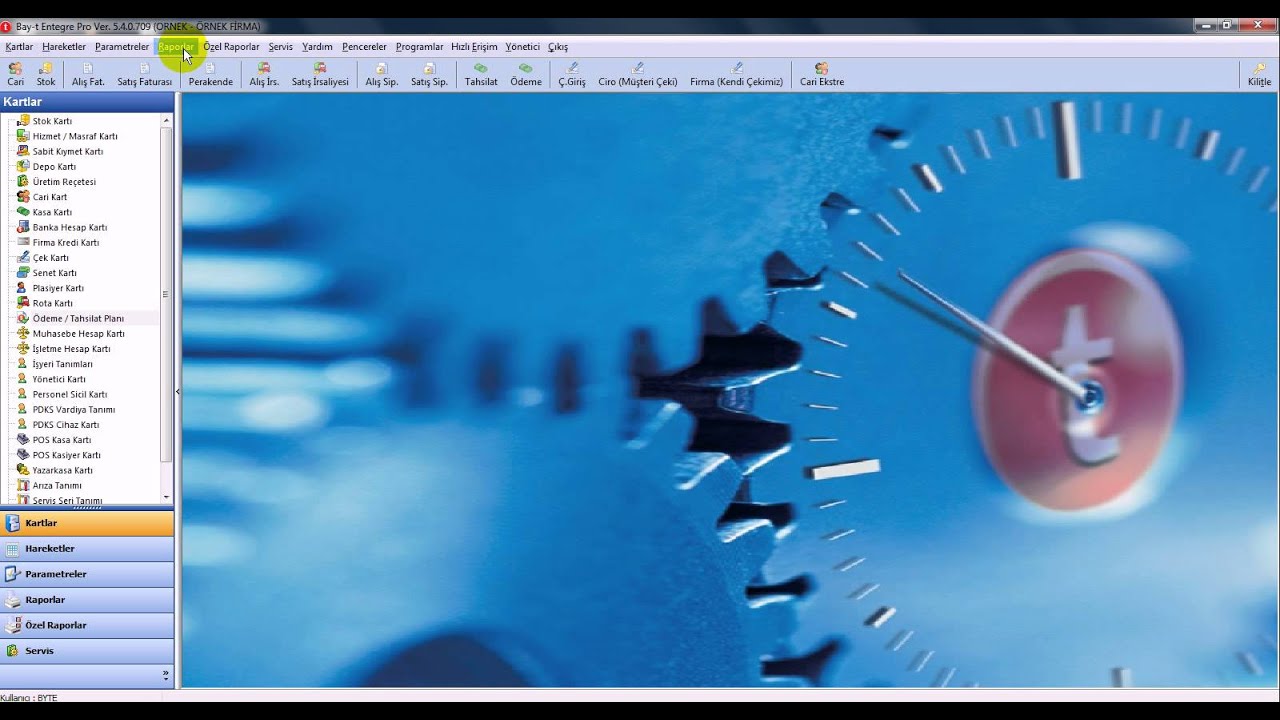
Task: Select Personel Sicil Kartı in the list
Action: [x=70, y=394]
